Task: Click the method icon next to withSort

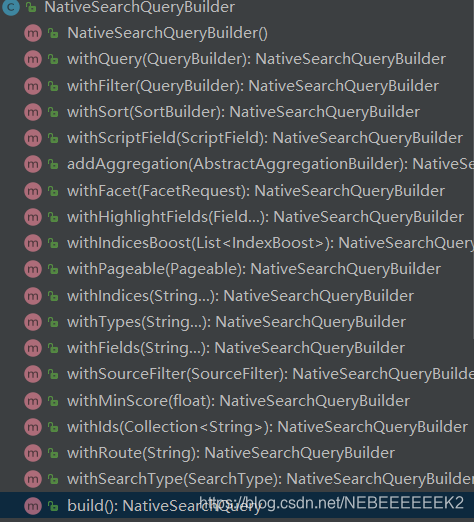Action: tap(33, 112)
